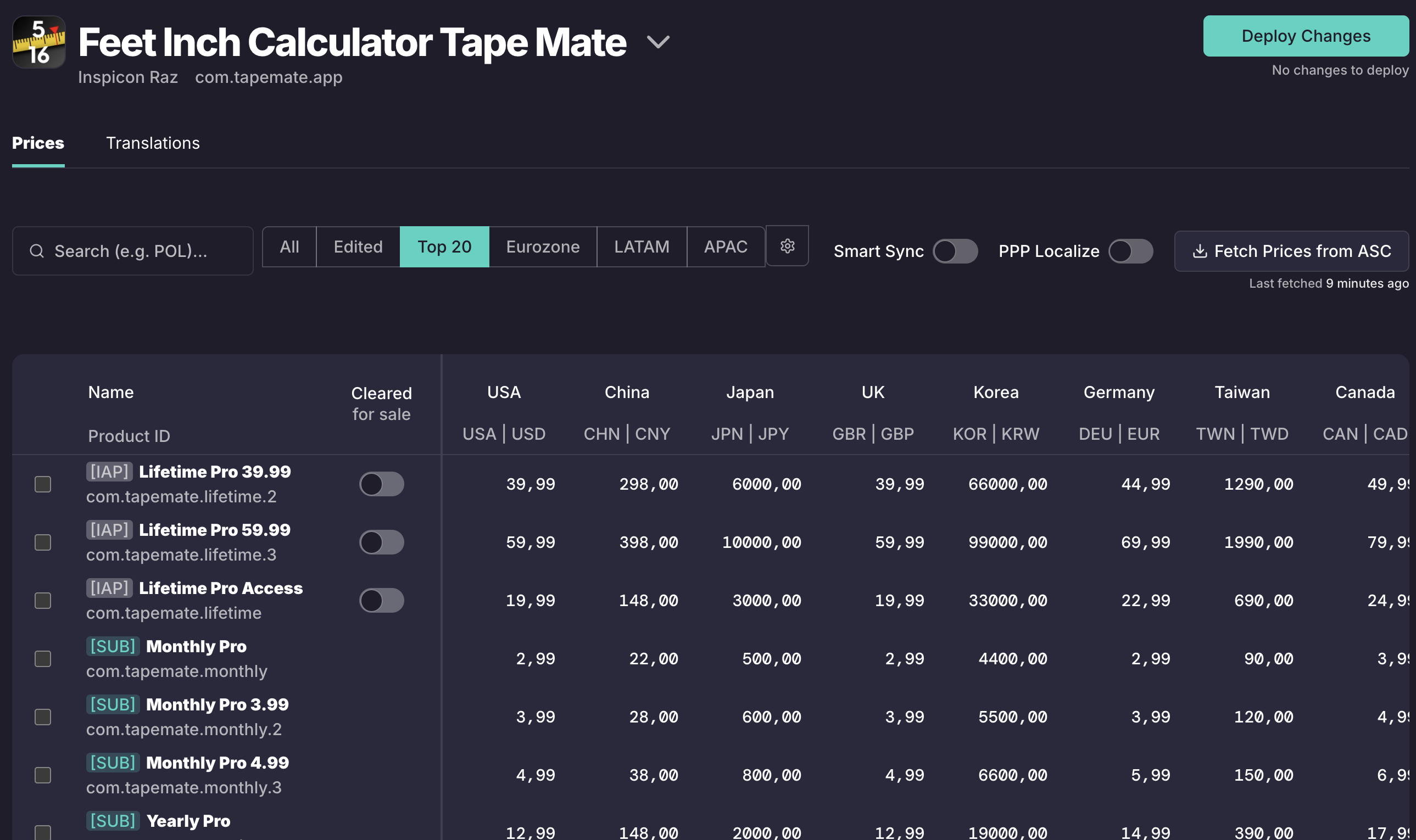This screenshot has height=840, width=1416.
Task: Select the Top 20 filter
Action: 444,247
